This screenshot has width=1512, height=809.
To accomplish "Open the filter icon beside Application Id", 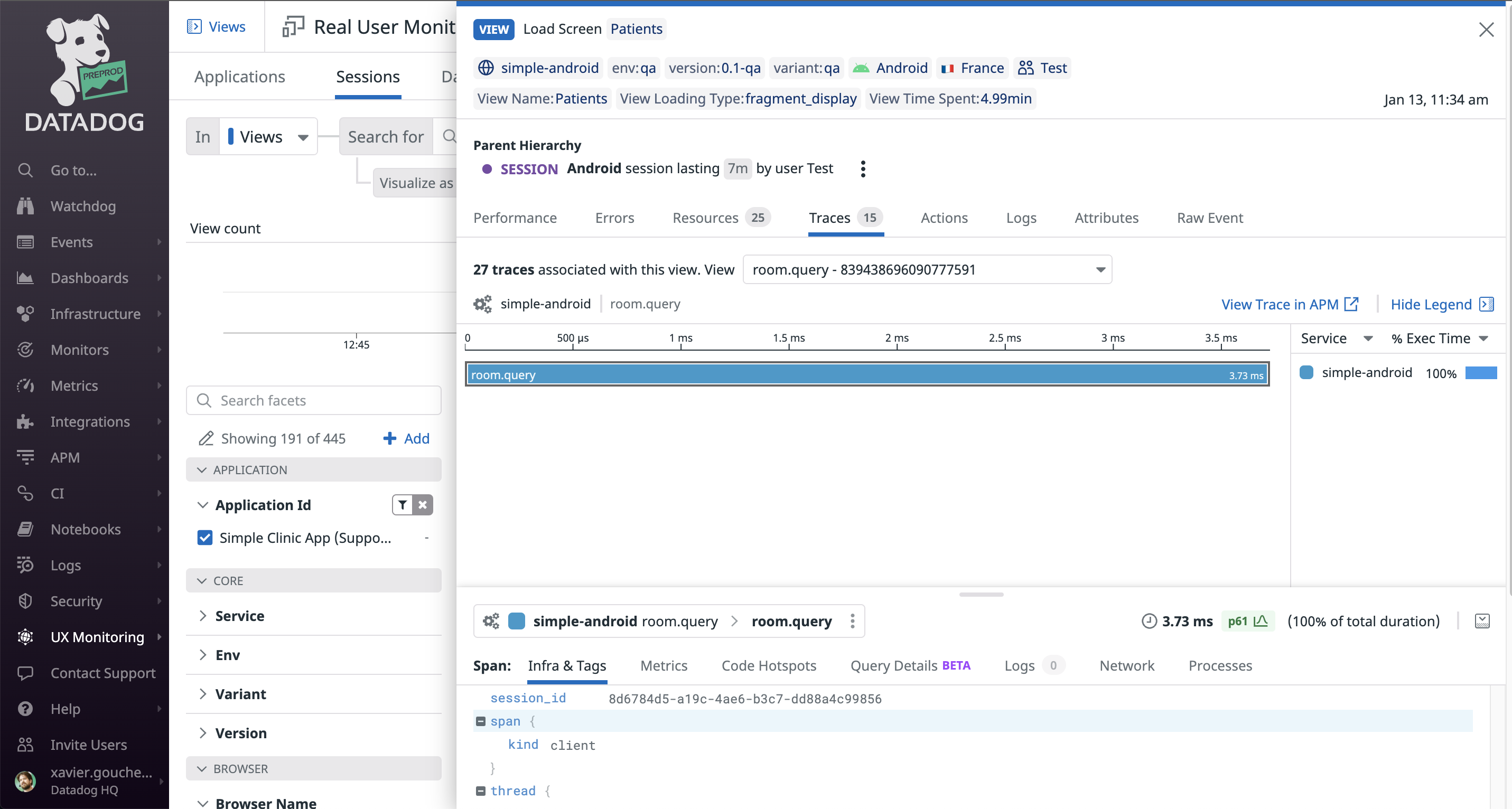I will pos(402,504).
